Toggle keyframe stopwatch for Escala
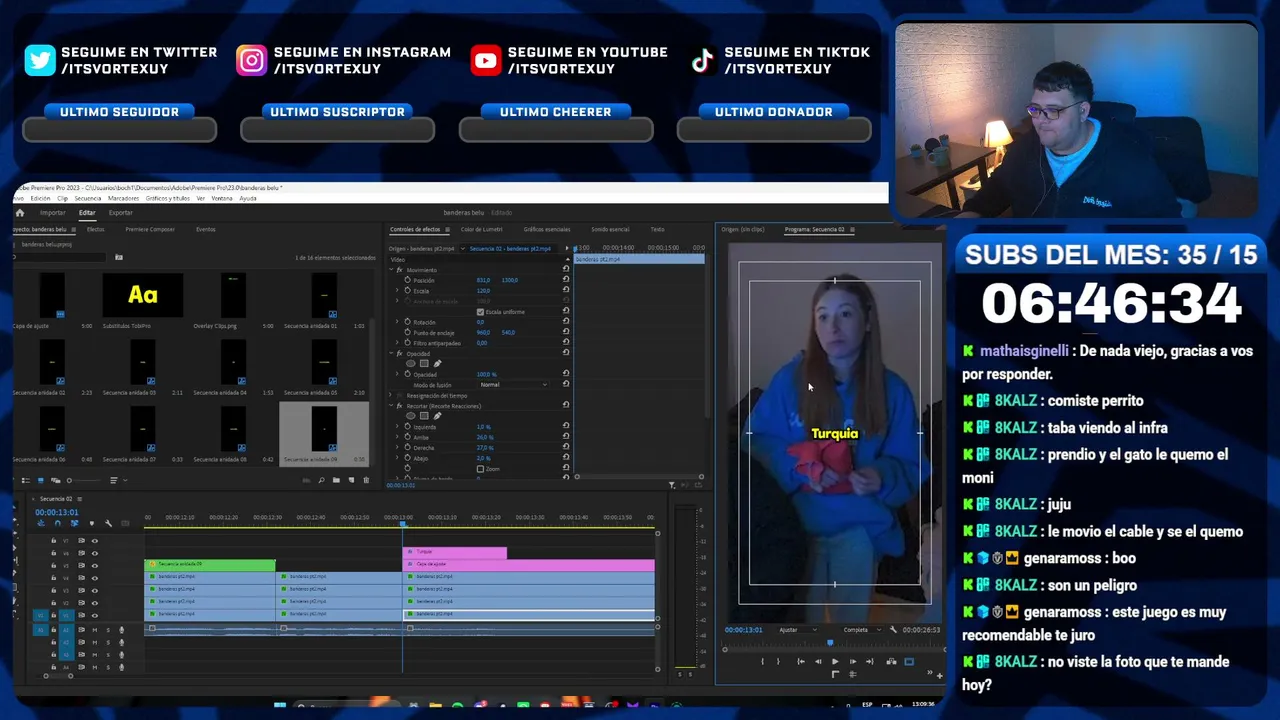1280x720 pixels. (407, 291)
